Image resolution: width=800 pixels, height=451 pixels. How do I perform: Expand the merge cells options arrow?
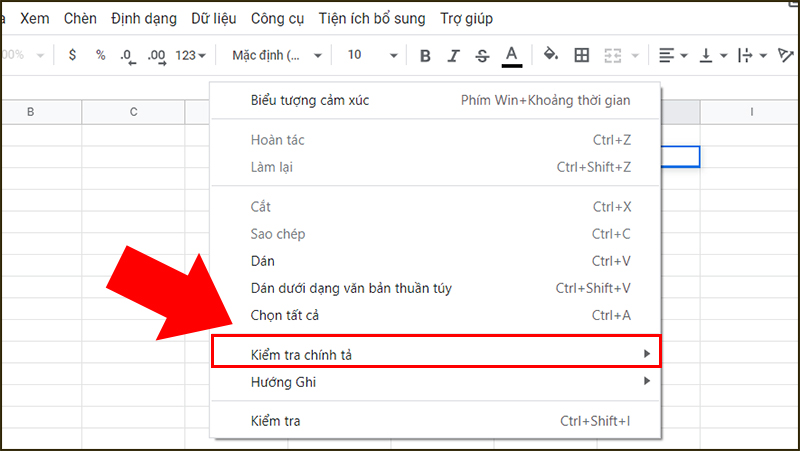click(x=635, y=56)
